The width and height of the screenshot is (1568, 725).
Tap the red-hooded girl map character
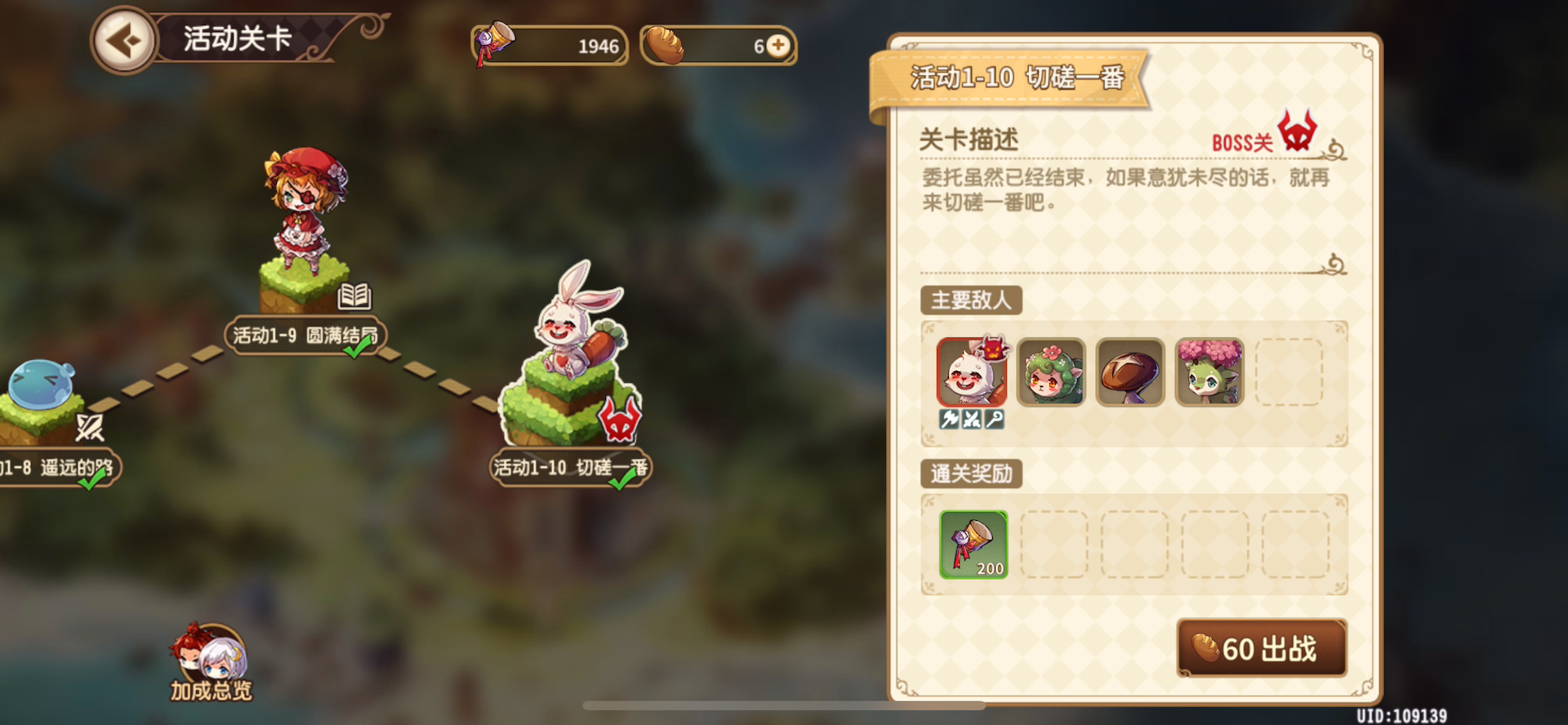(306, 207)
